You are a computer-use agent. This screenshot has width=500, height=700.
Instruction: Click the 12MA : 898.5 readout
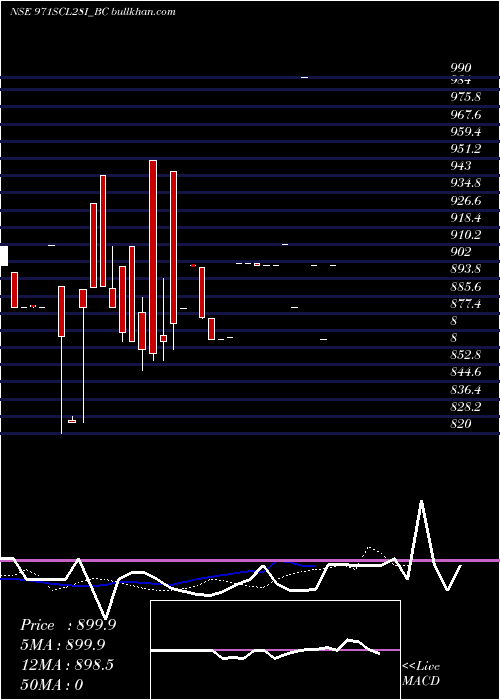pos(67,665)
